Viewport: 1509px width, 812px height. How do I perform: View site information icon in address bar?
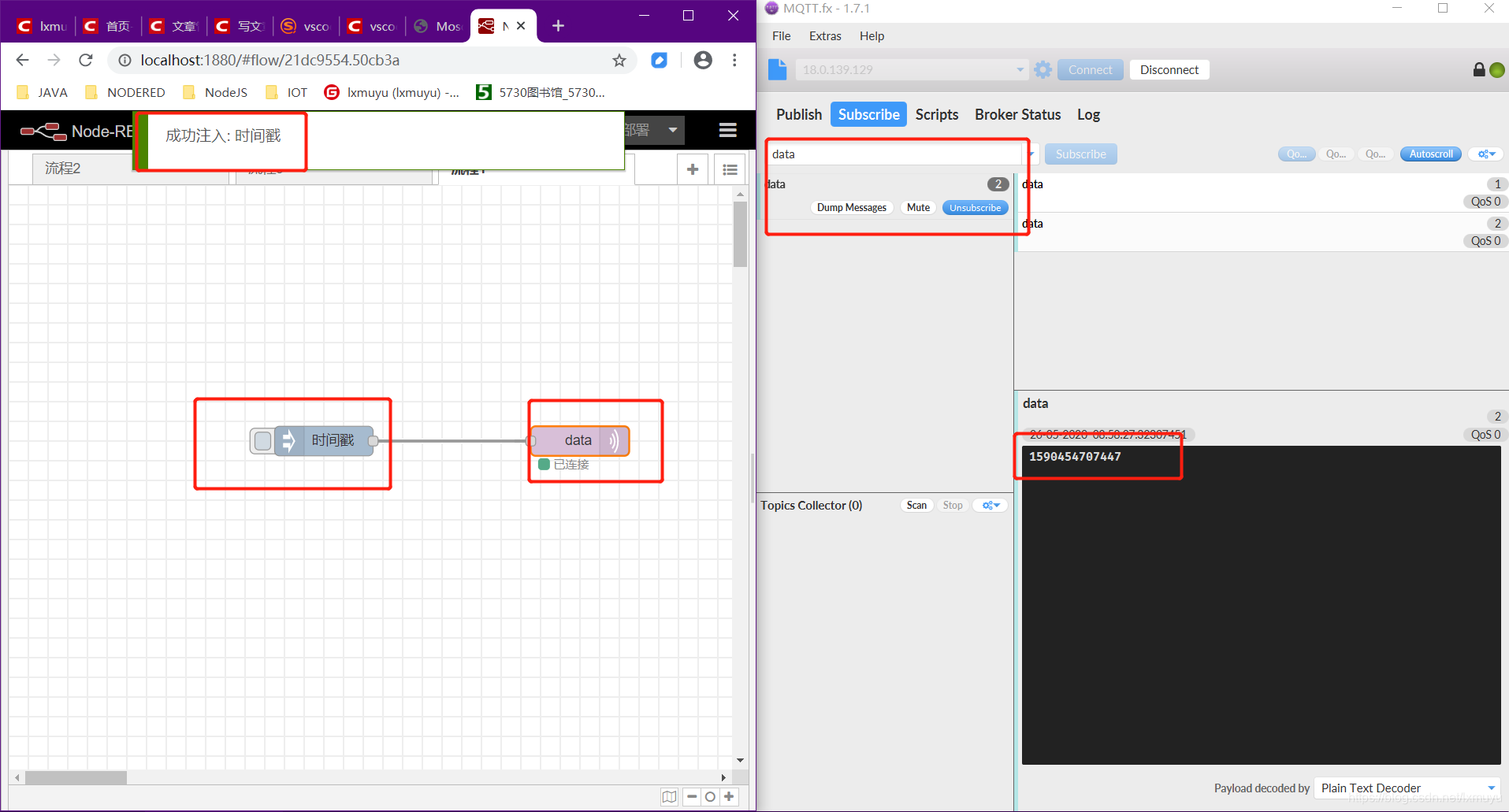tap(125, 60)
